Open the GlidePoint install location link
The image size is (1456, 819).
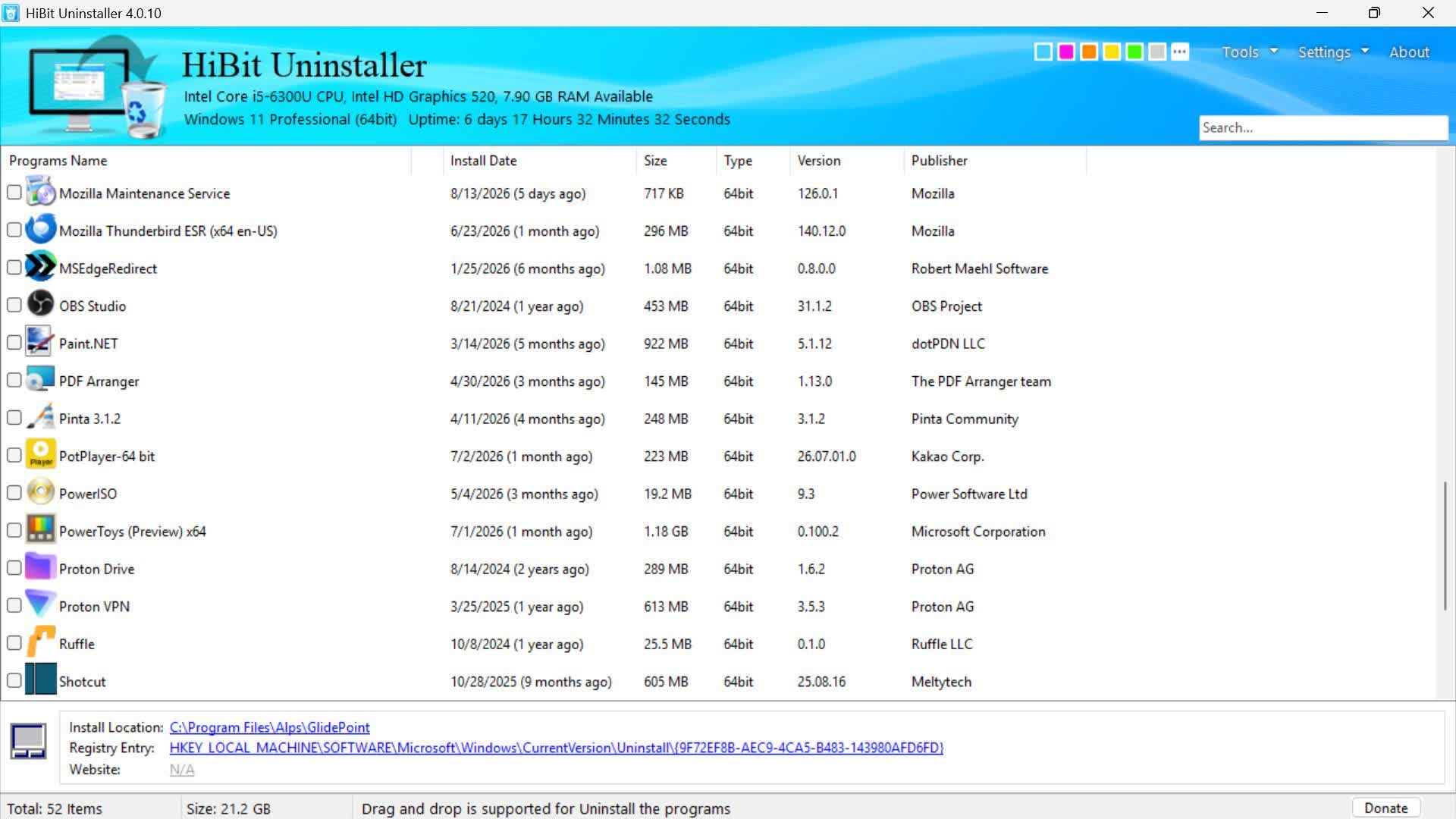point(269,727)
